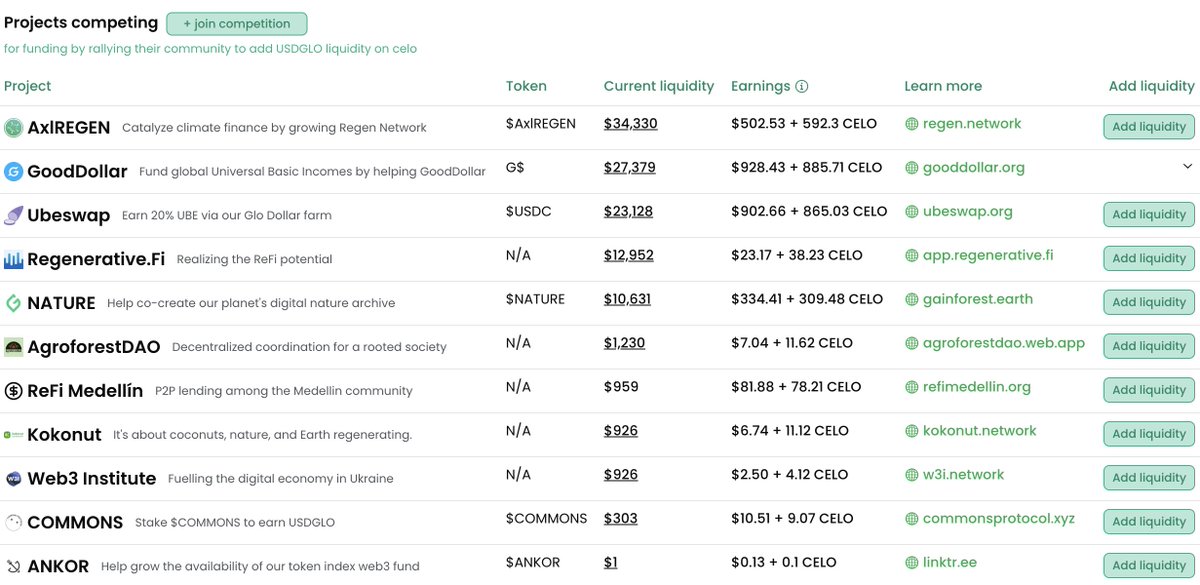Open the refimedellin.org link

tap(977, 387)
